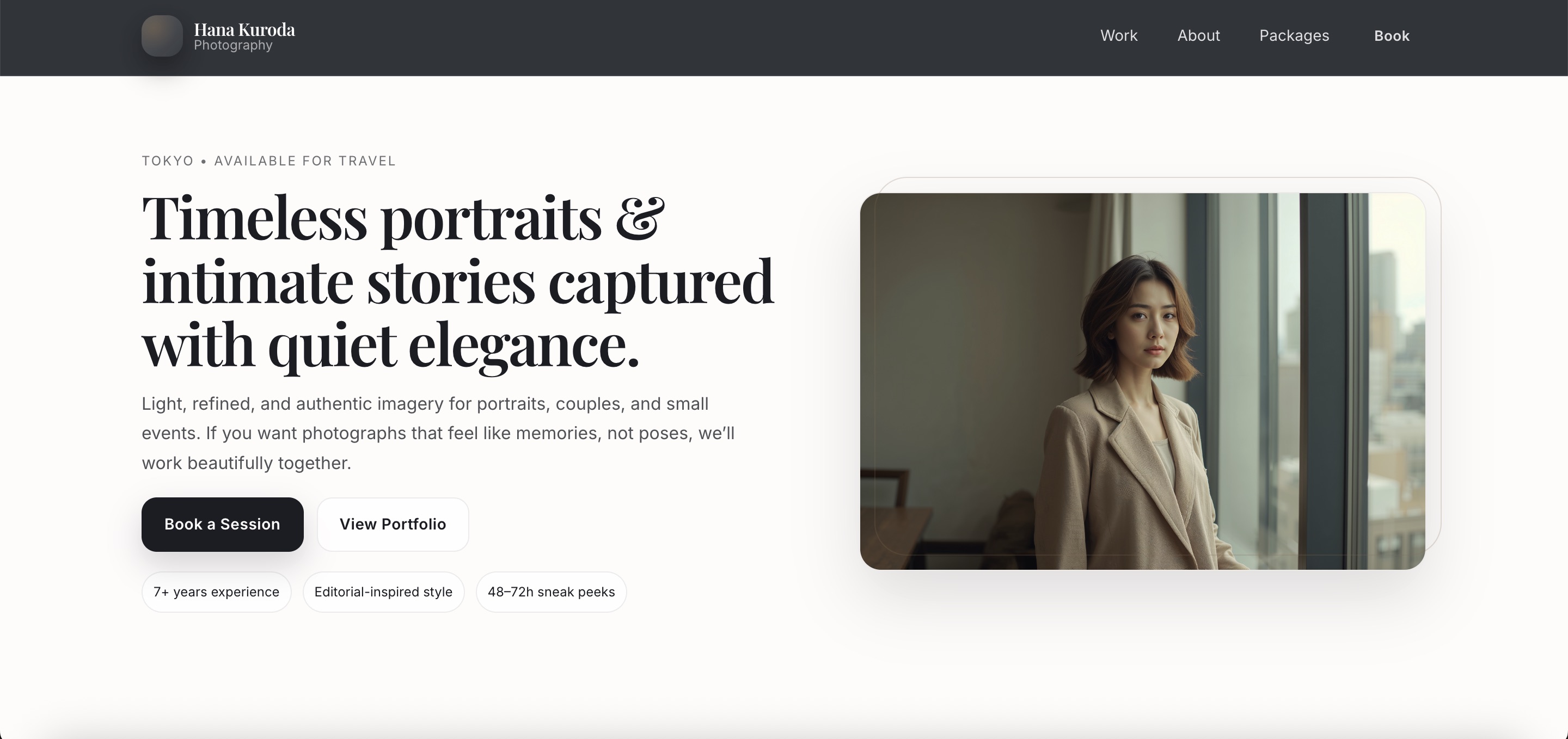The width and height of the screenshot is (1568, 739).
Task: Click the outlined decorative frame behind photo
Action: 1433,365
